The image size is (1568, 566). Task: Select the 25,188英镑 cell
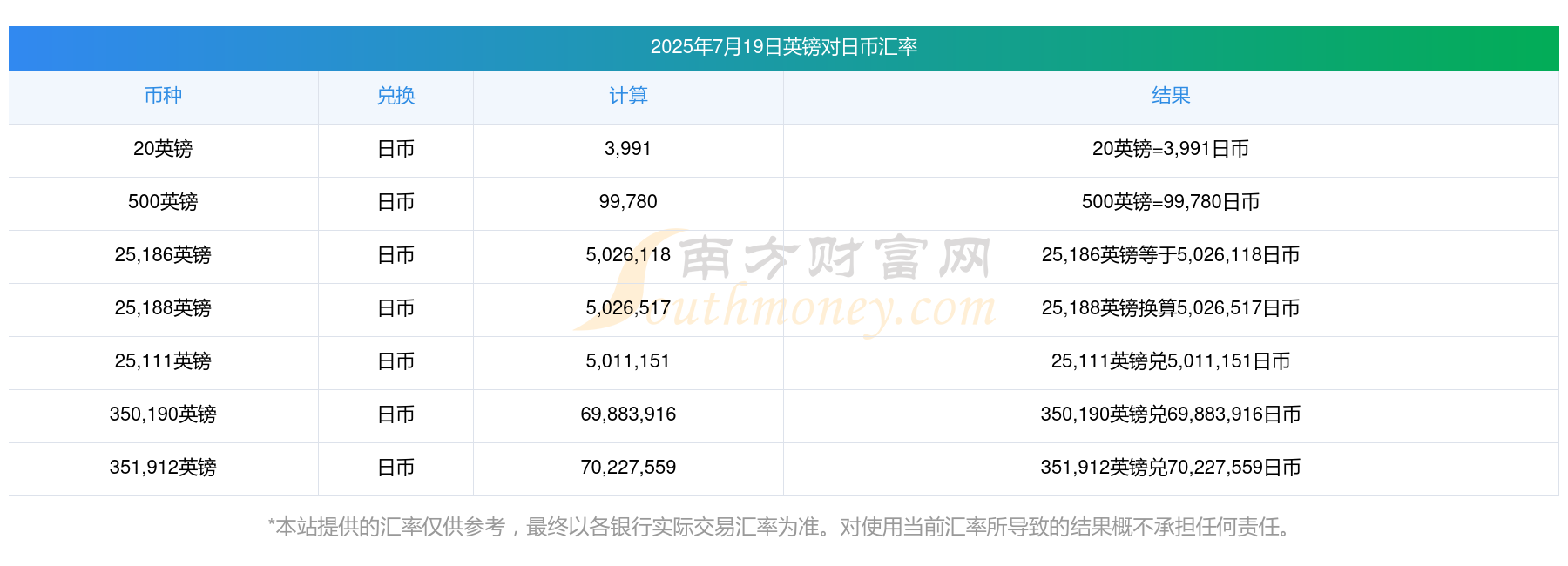tap(163, 308)
